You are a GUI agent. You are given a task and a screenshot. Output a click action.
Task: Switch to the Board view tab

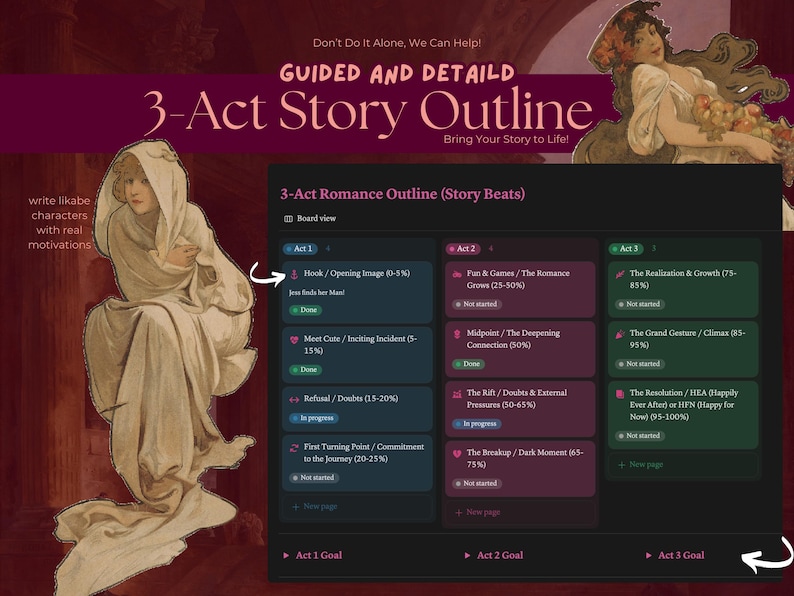310,218
